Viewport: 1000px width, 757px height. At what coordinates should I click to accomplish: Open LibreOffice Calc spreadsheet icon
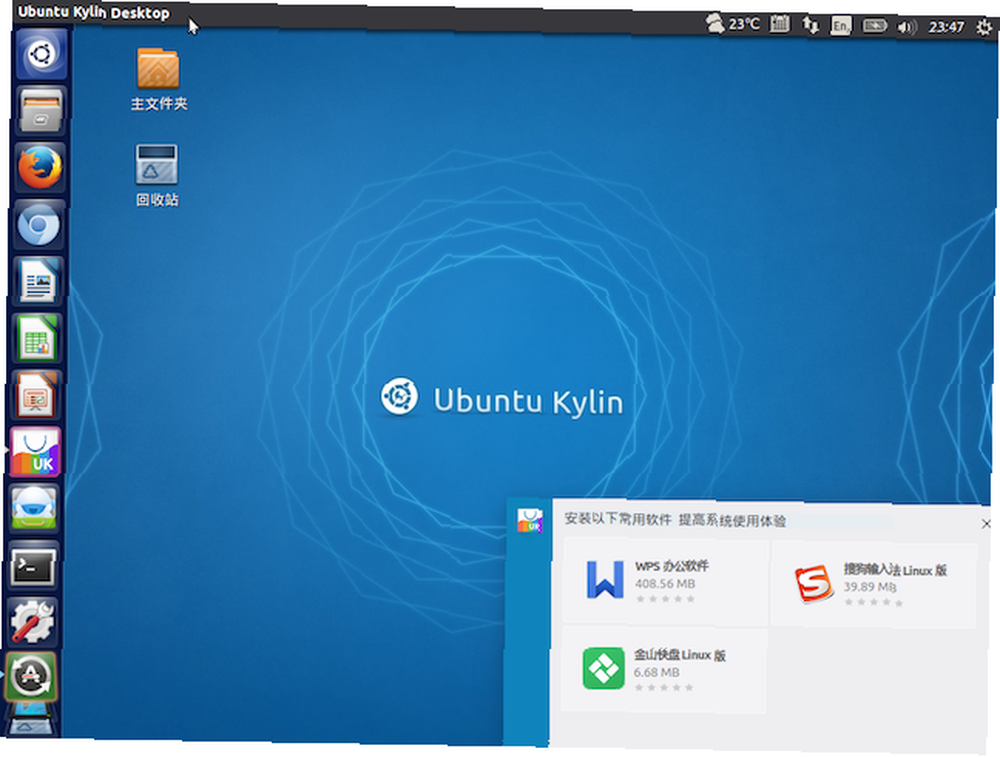pyautogui.click(x=37, y=338)
